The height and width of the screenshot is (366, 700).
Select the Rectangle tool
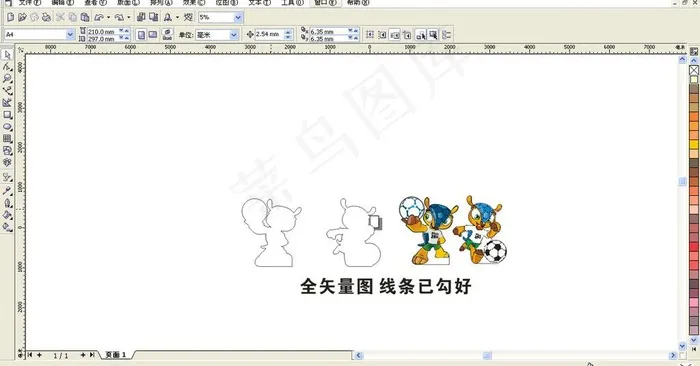[7, 115]
